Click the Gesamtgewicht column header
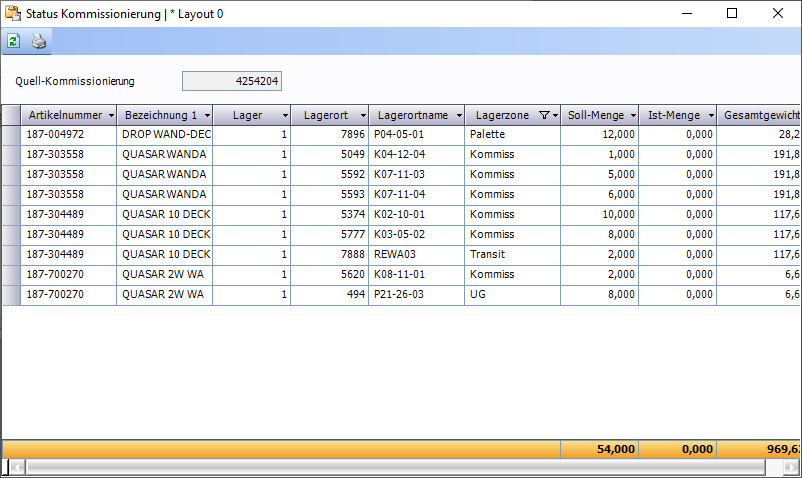Viewport: 802px width, 478px height. coord(760,115)
